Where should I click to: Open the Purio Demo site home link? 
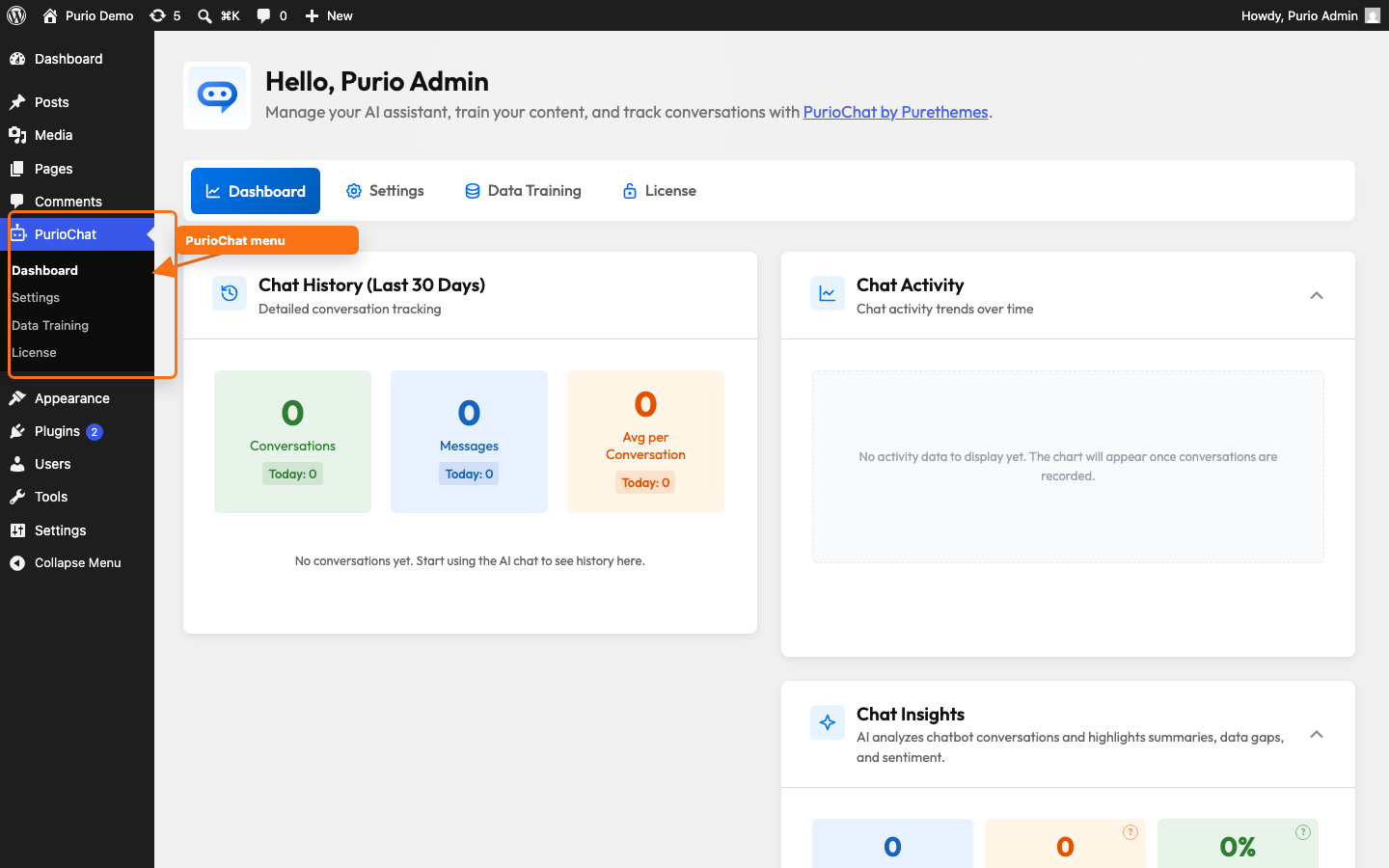[x=88, y=15]
